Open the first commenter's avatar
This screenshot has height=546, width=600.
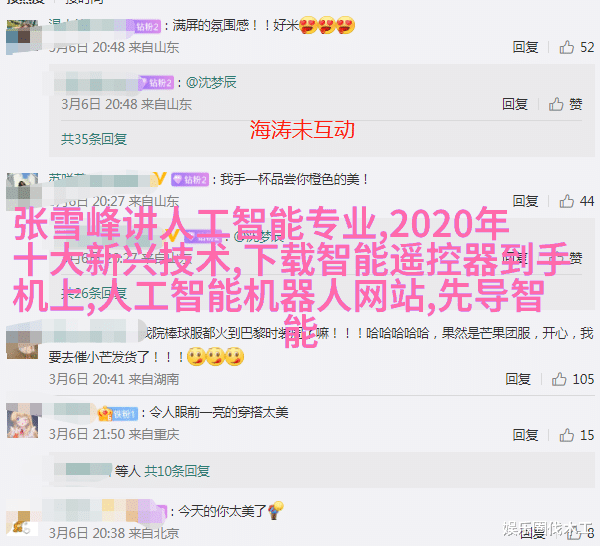pyautogui.click(x=22, y=37)
